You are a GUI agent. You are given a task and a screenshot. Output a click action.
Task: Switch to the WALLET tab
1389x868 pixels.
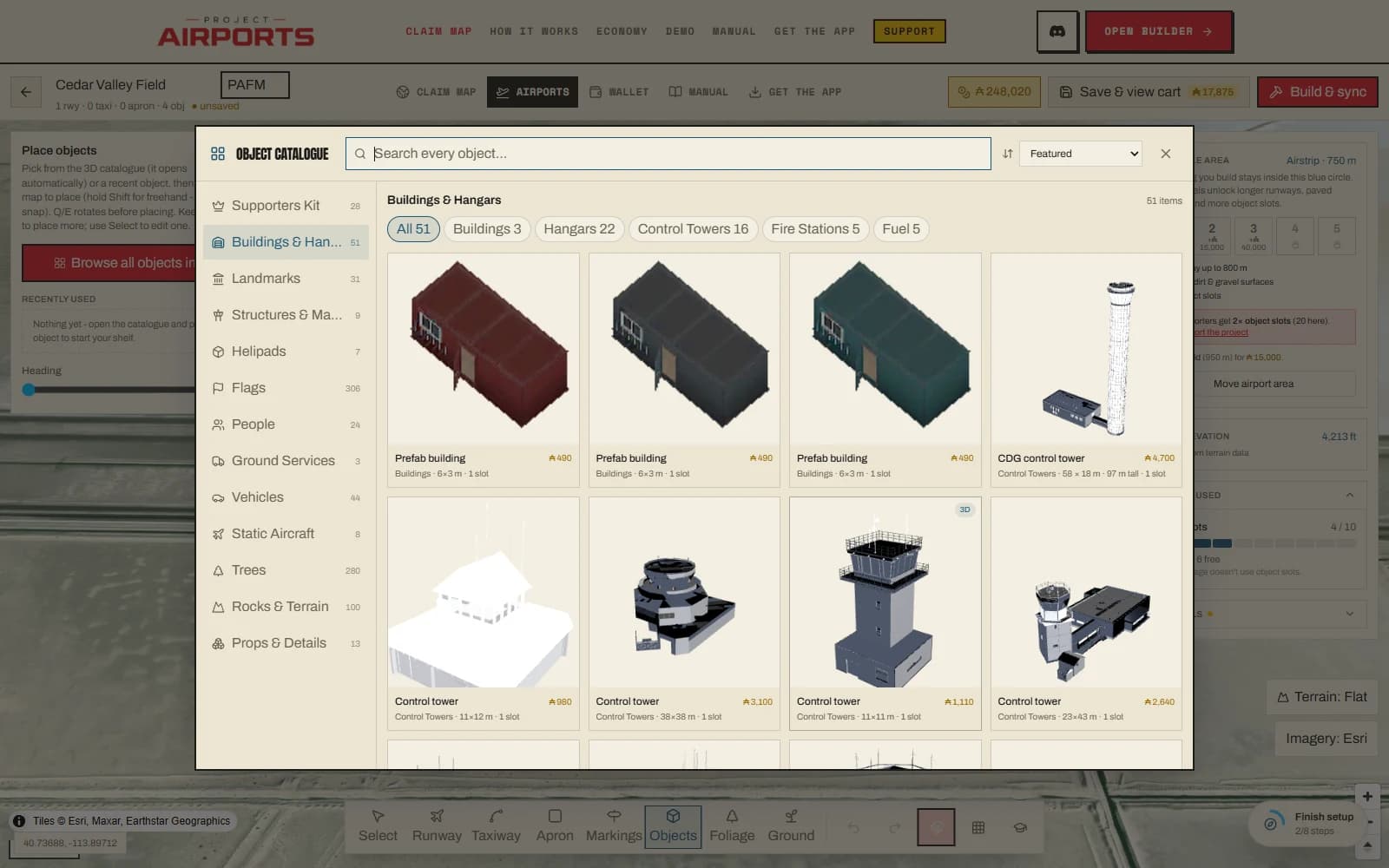[x=619, y=92]
